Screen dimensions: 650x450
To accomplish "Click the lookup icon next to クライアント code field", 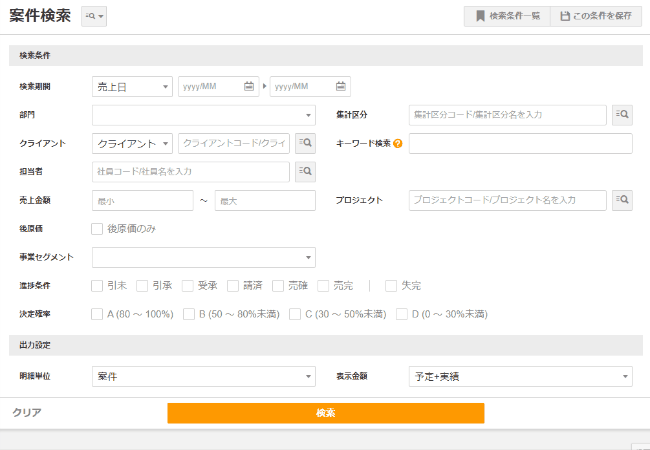I will pyautogui.click(x=304, y=143).
